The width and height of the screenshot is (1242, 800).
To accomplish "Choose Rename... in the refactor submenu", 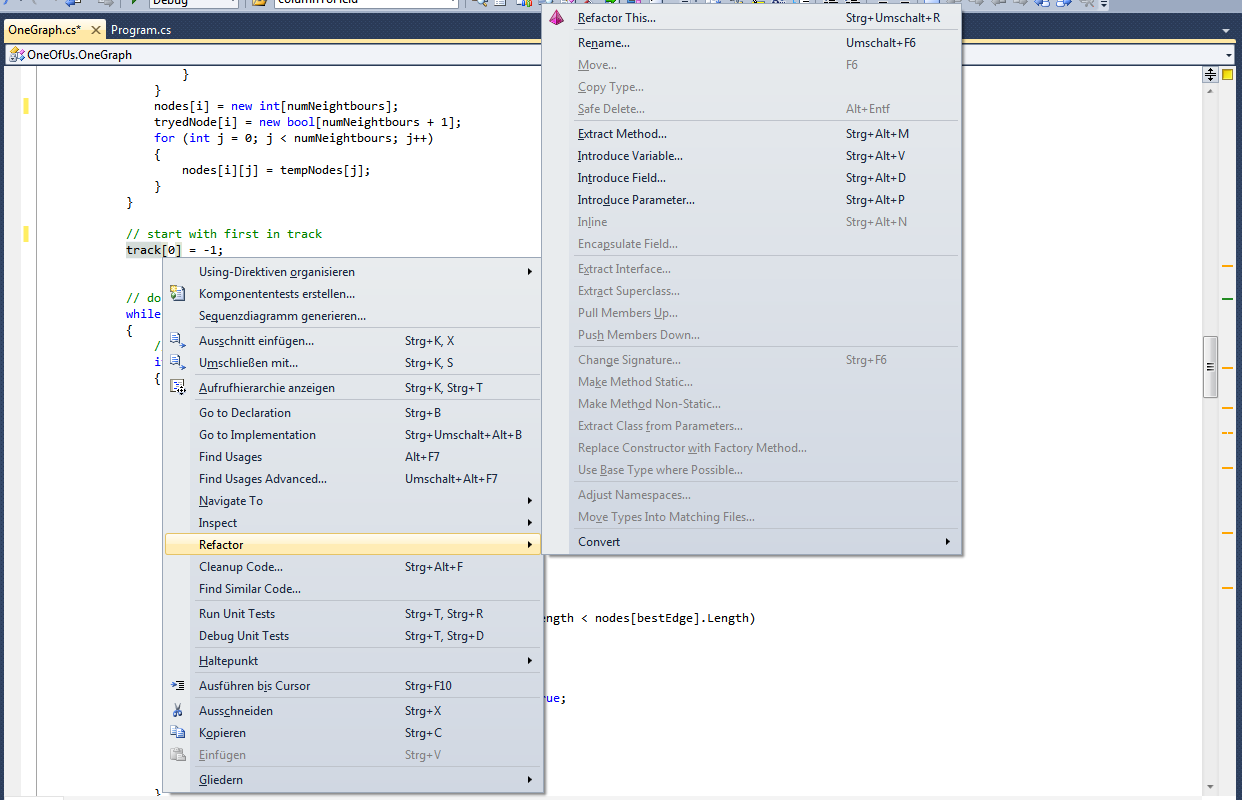I will tap(603, 43).
